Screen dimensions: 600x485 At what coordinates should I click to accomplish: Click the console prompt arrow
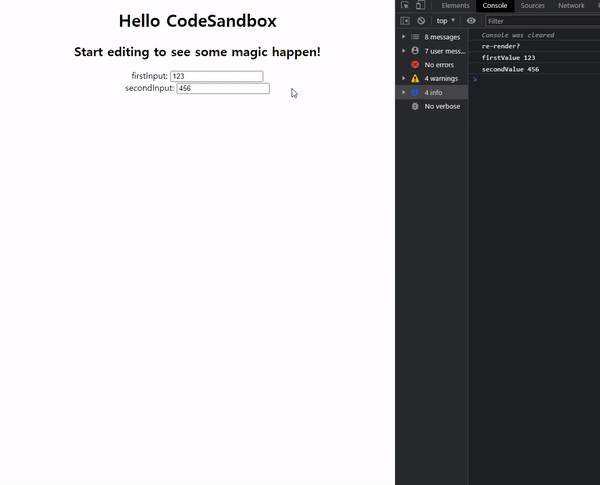coord(475,79)
